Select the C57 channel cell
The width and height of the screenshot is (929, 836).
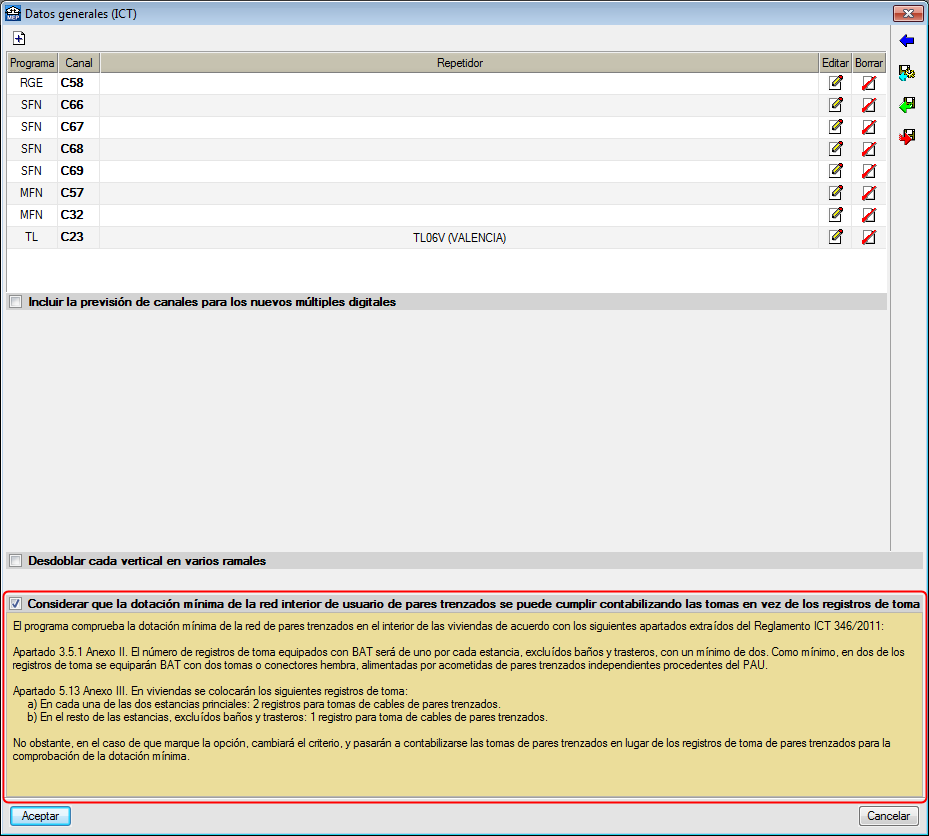click(79, 193)
